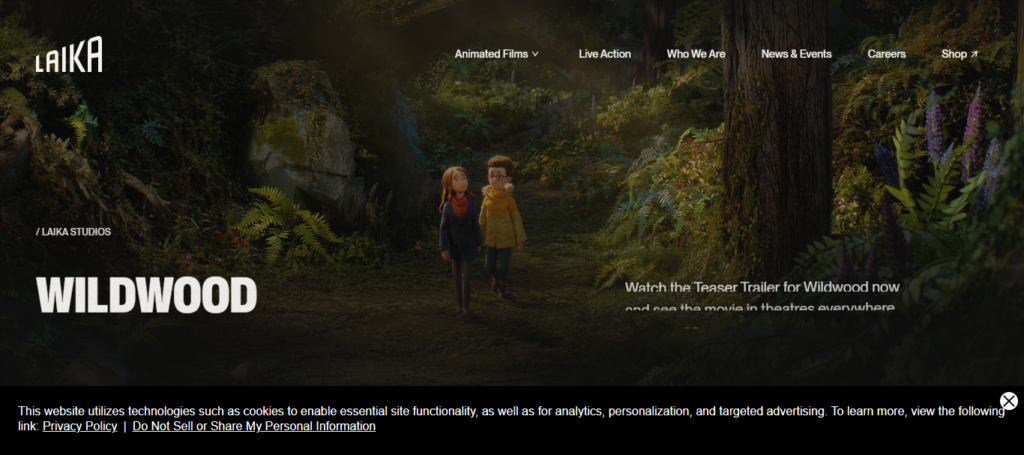Click the Shop external arrow icon
Image resolution: width=1024 pixels, height=455 pixels.
click(x=974, y=54)
